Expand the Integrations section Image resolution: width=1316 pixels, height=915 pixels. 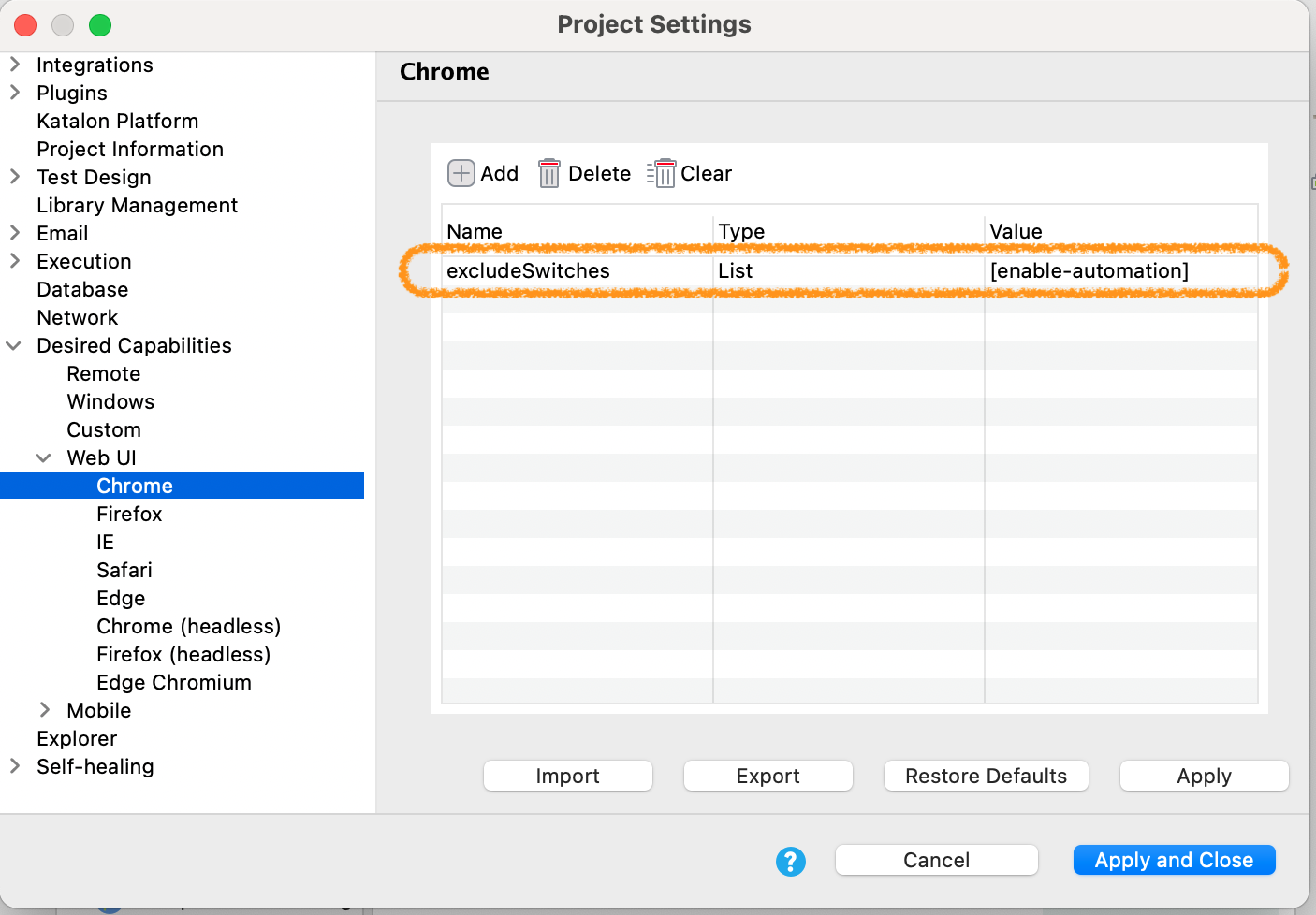[14, 65]
